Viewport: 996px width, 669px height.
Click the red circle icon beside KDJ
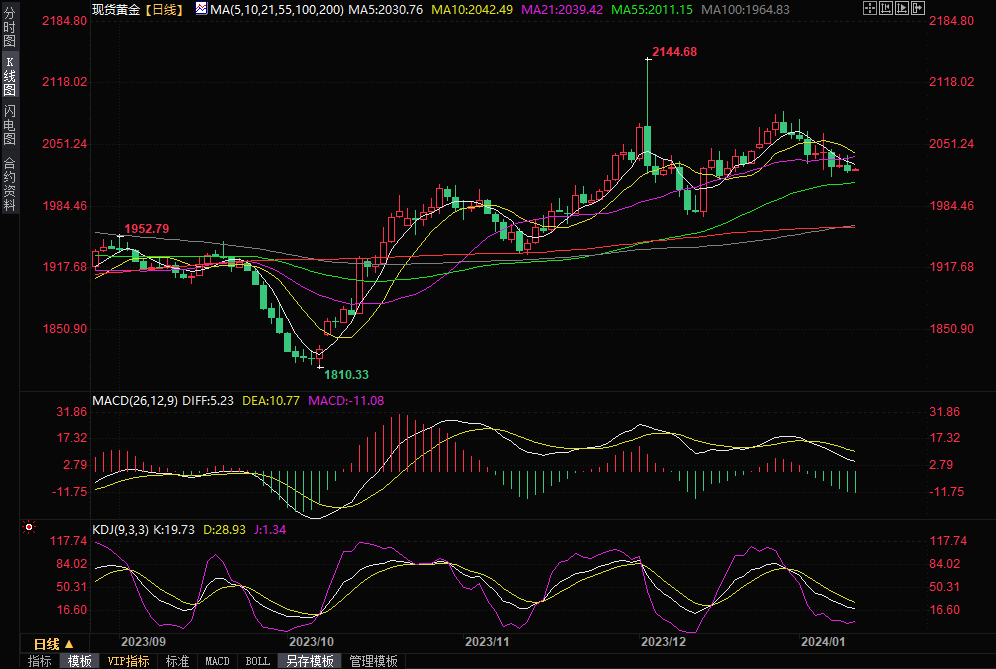[x=29, y=526]
